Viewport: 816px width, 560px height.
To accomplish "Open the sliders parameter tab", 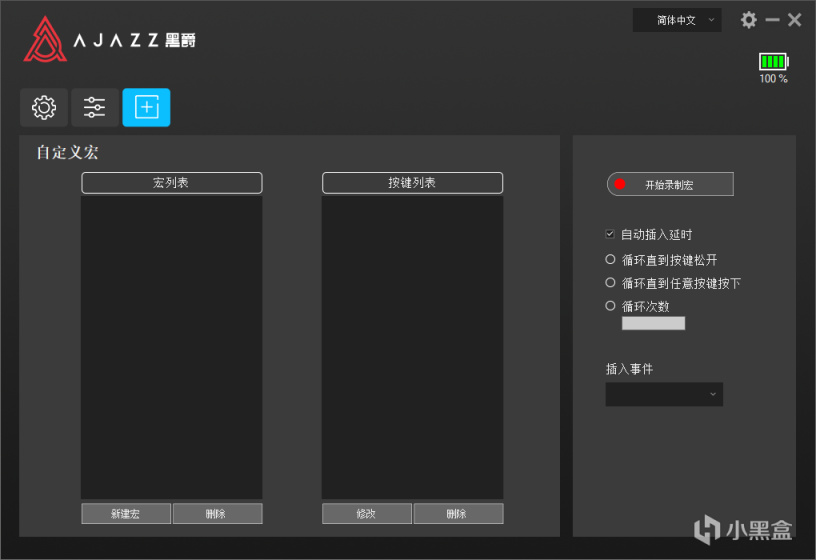I will pyautogui.click(x=95, y=108).
